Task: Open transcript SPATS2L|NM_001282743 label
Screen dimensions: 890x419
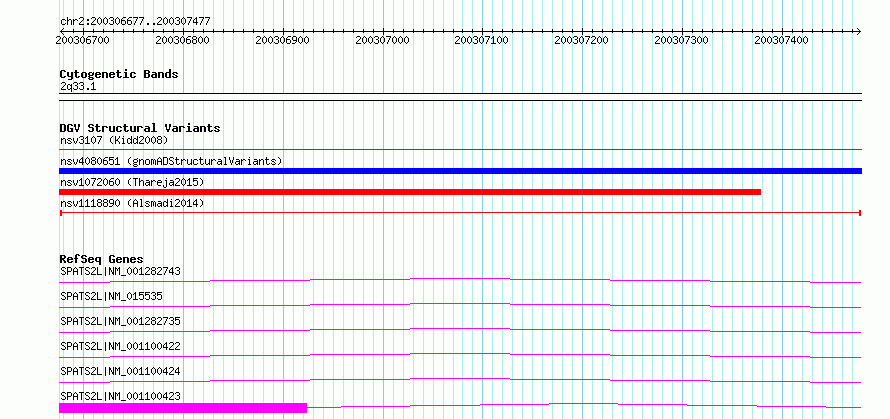Action: (120, 271)
